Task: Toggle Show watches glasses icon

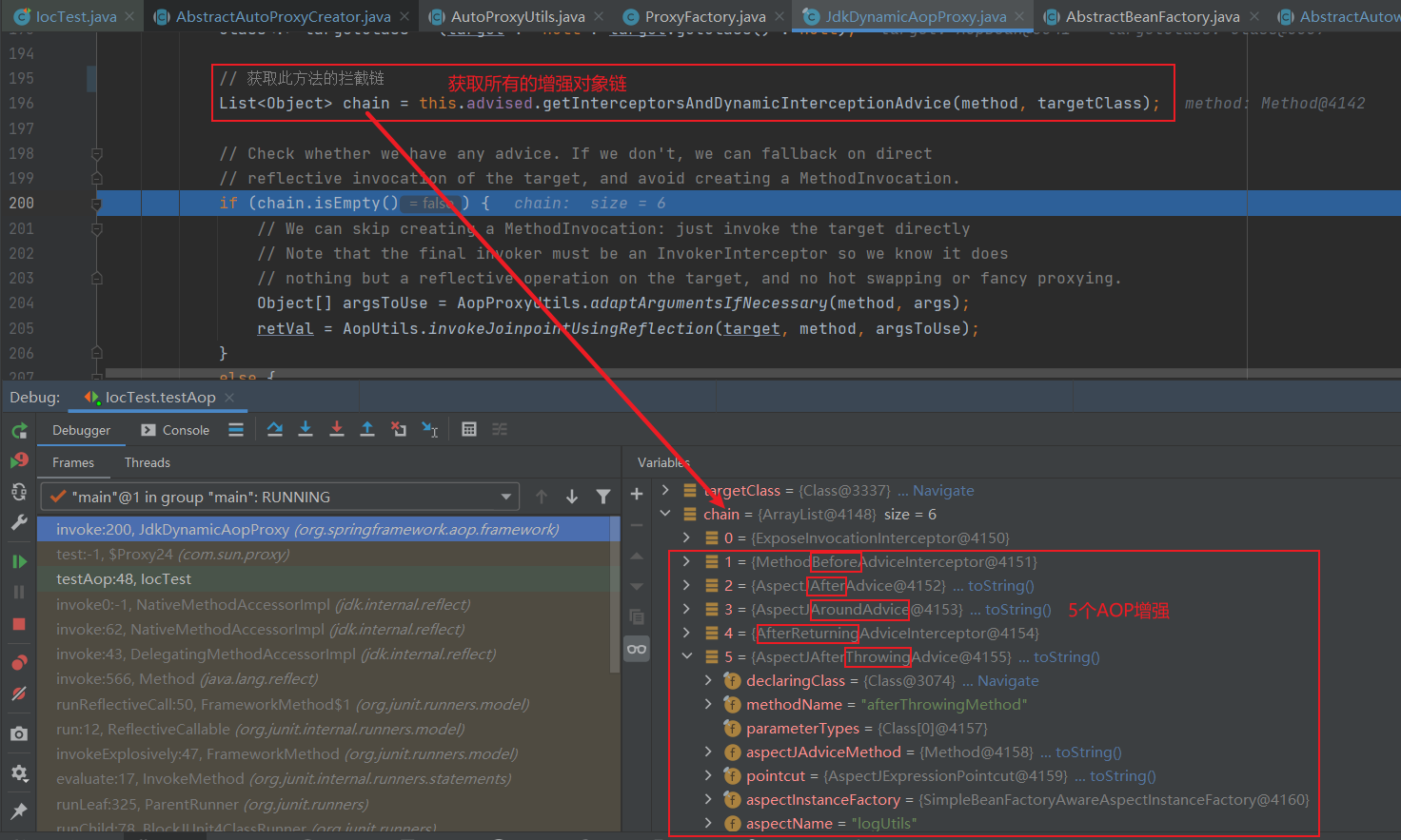Action: [637, 649]
